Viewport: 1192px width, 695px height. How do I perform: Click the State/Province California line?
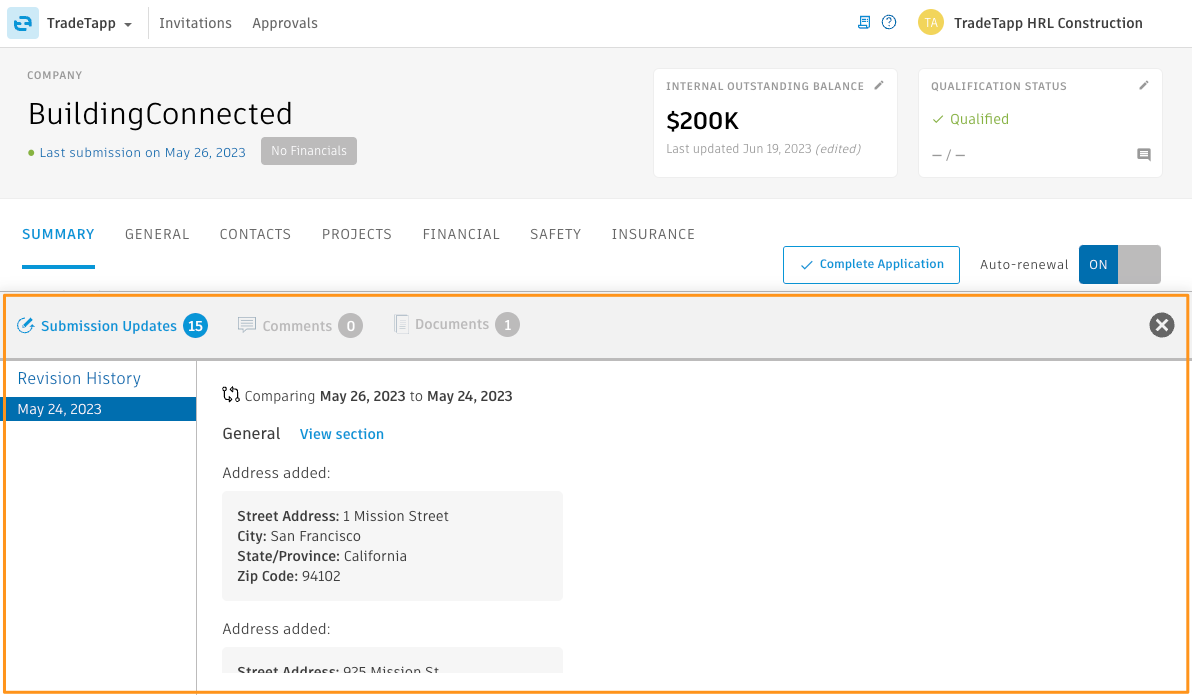point(322,556)
